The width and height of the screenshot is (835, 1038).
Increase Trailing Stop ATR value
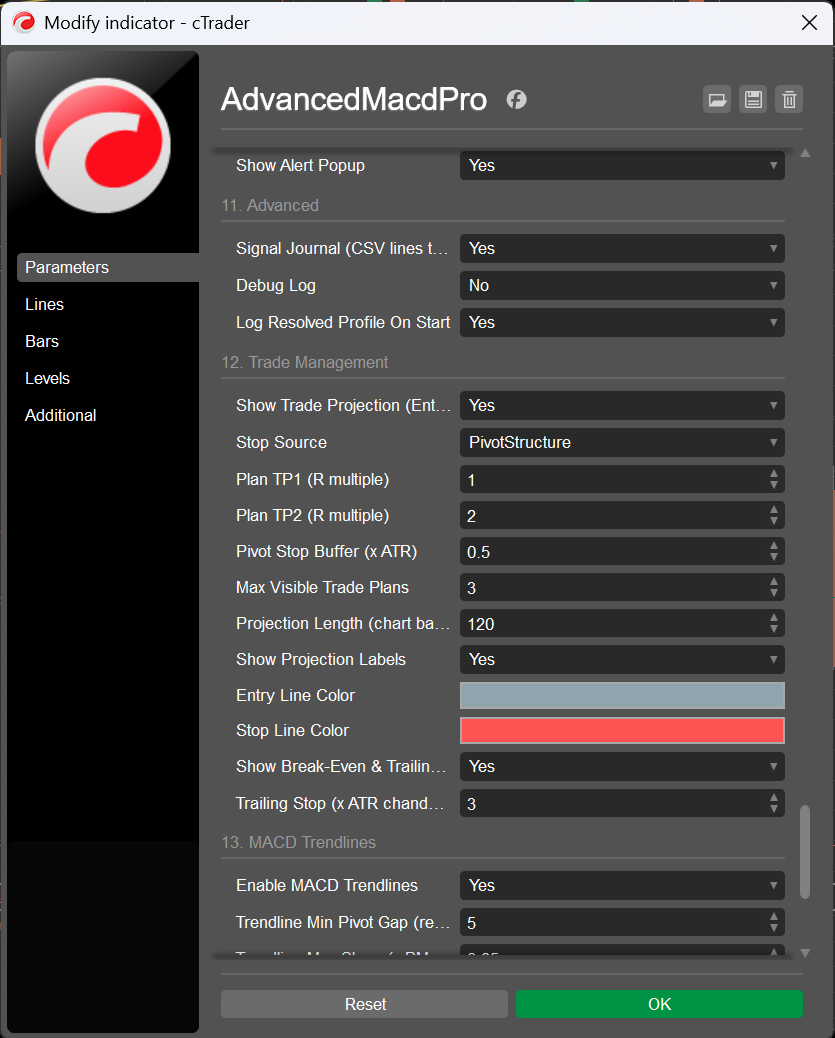[774, 798]
